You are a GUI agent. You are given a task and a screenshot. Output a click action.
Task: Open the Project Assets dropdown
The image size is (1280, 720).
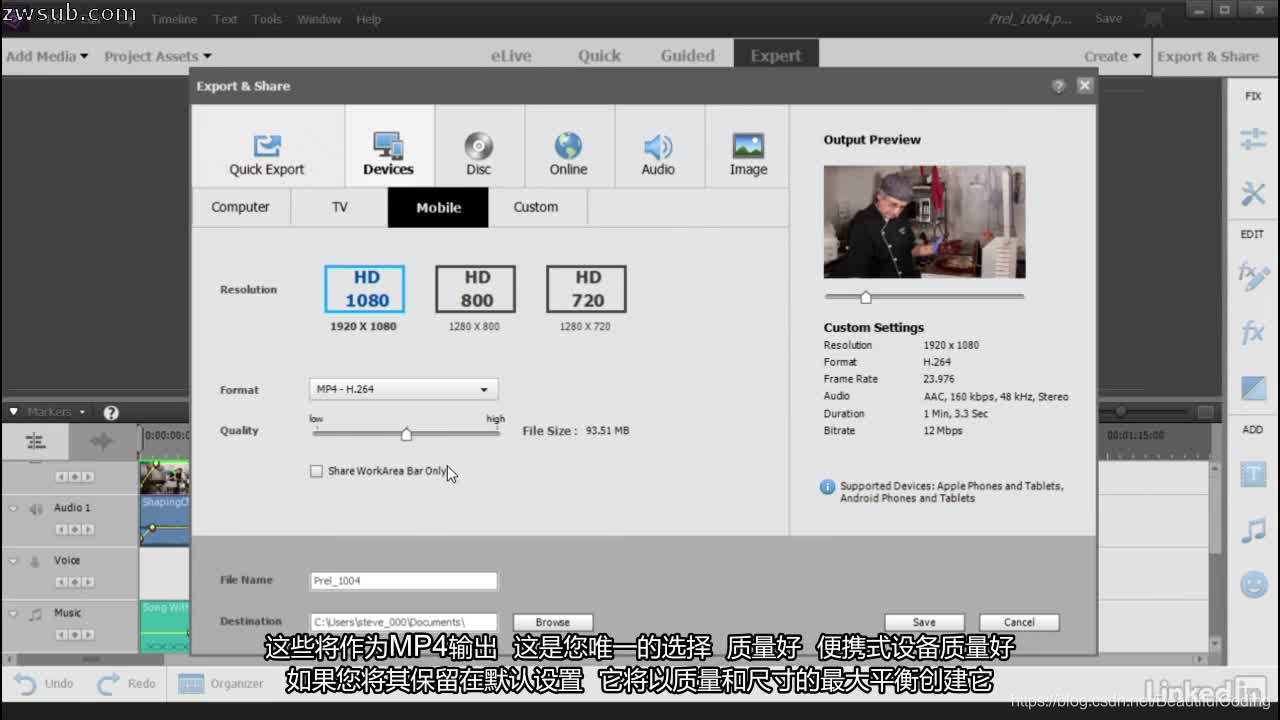point(158,56)
